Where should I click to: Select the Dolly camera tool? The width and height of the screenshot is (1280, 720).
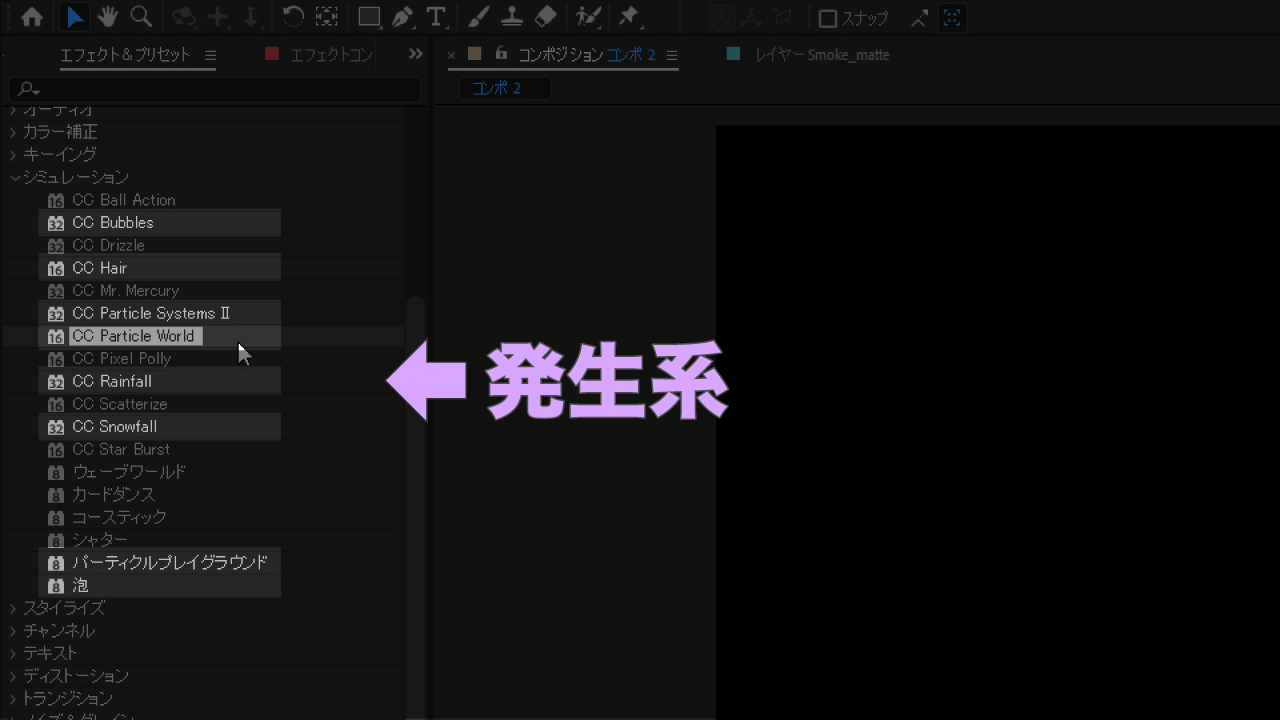click(x=251, y=17)
